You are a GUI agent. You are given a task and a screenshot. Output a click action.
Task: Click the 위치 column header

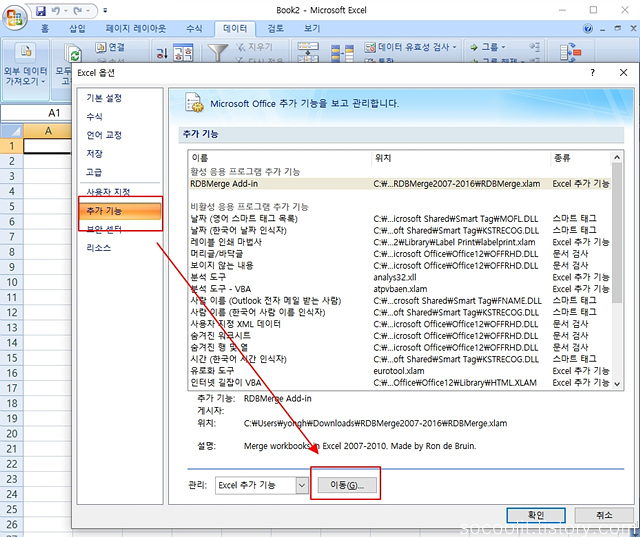pos(461,158)
